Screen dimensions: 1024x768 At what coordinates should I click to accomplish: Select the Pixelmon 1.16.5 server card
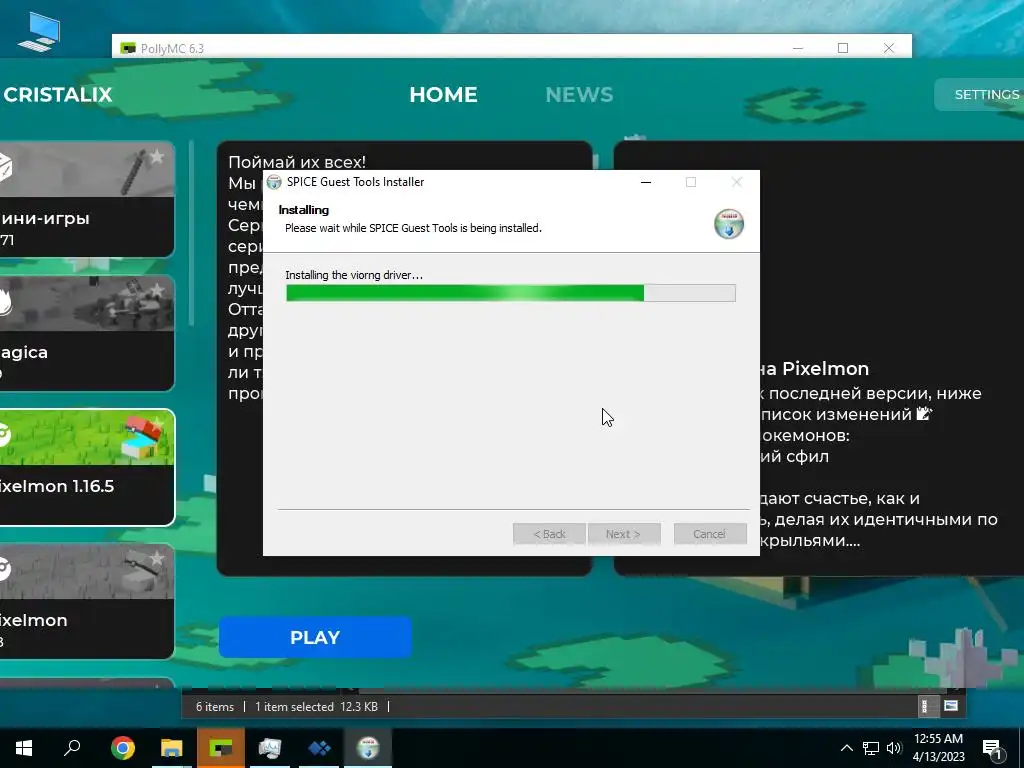tap(87, 467)
